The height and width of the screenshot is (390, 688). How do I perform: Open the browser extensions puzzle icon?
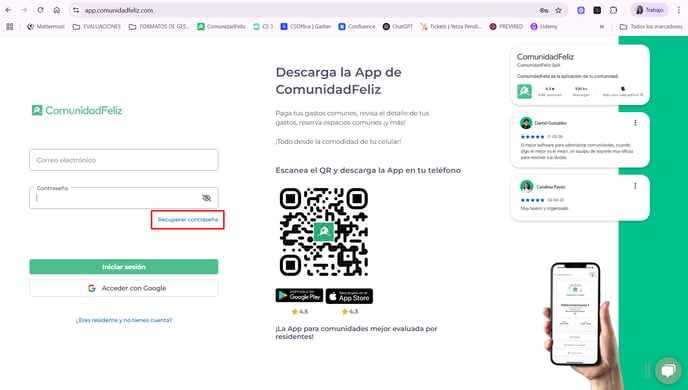pos(613,10)
